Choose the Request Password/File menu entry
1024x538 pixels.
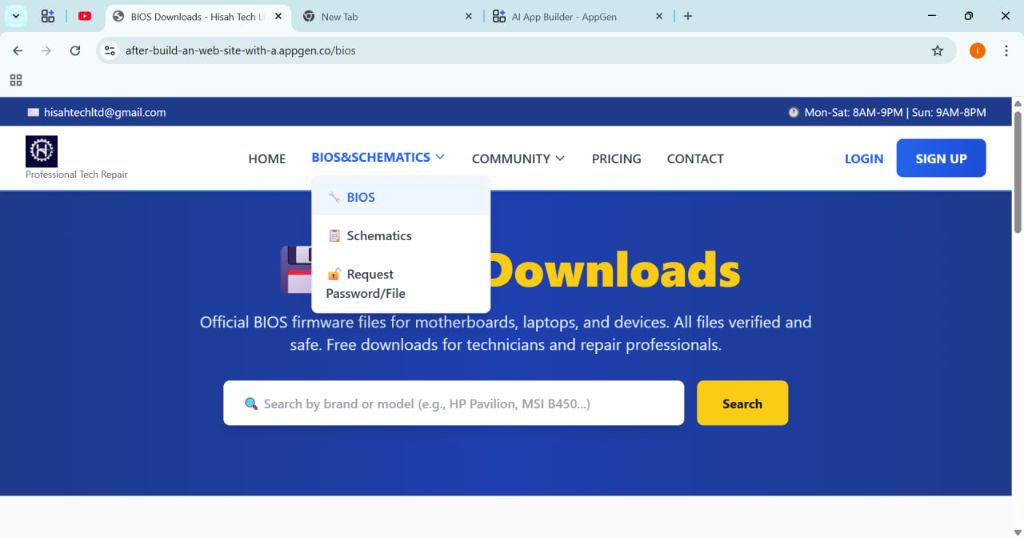coord(369,283)
